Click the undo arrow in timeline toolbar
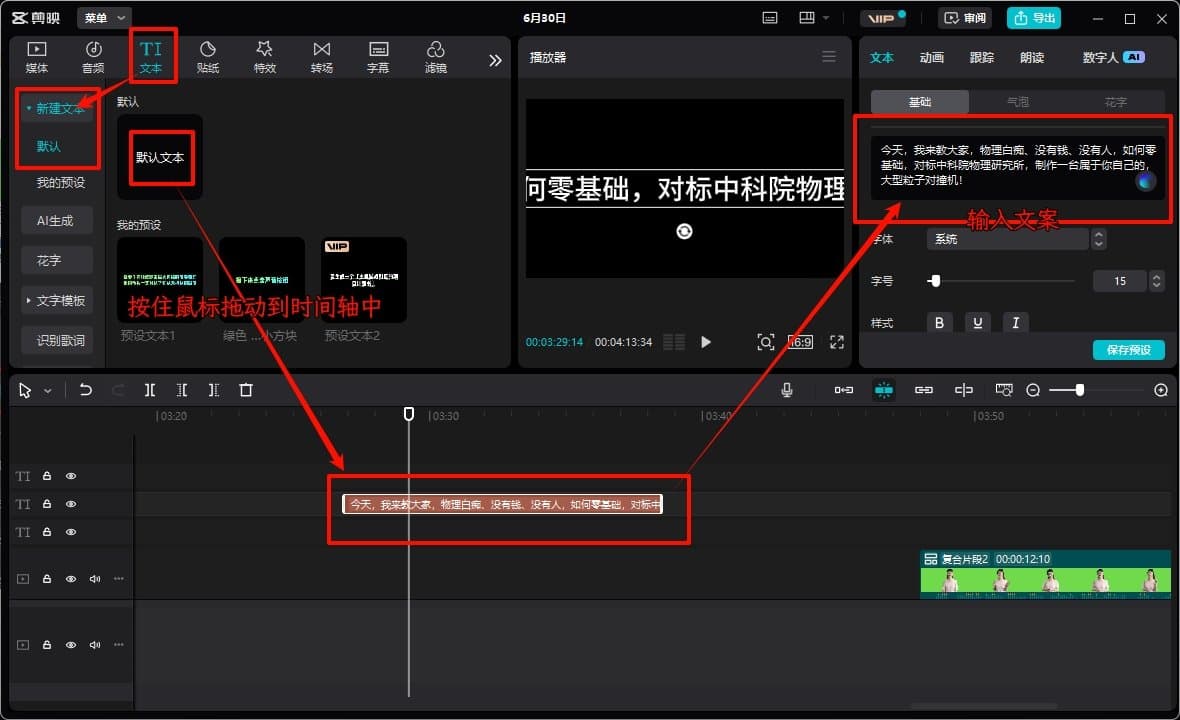Screen dimensions: 1180x720 (x=86, y=390)
